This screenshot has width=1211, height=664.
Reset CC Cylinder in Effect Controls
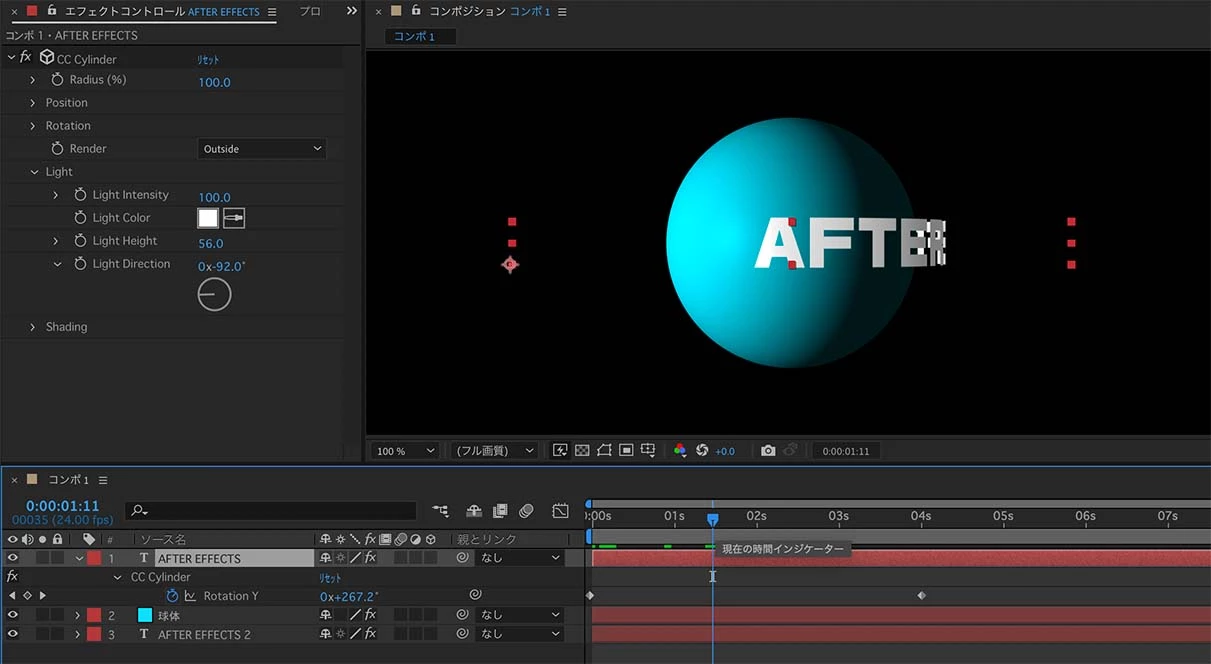point(208,60)
